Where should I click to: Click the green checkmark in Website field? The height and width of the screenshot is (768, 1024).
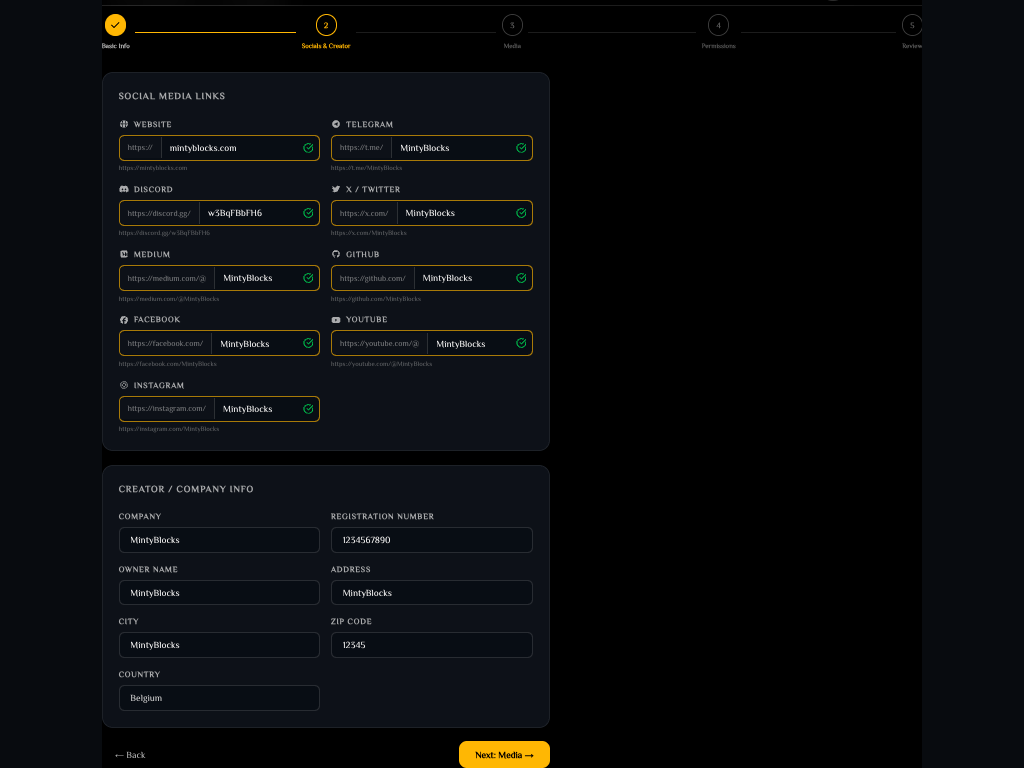(x=308, y=148)
